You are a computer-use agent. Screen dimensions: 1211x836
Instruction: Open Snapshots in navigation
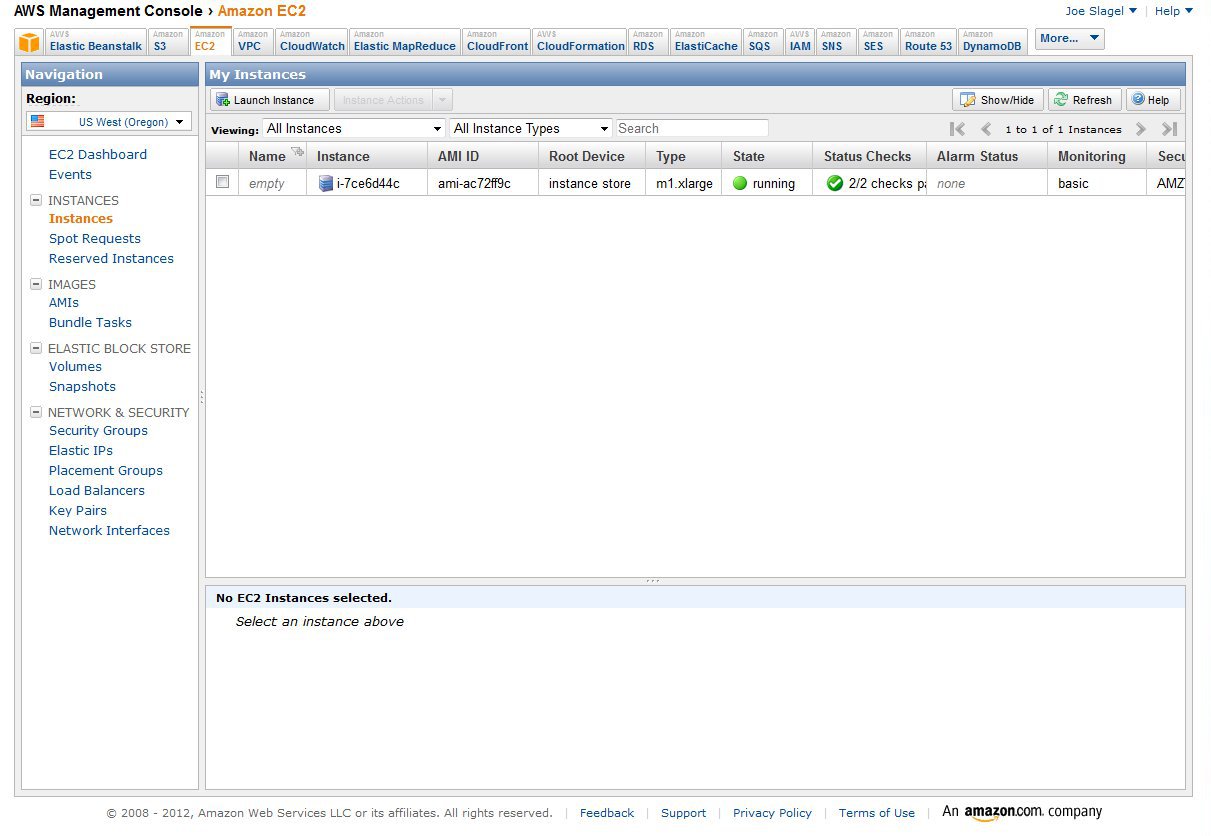(x=82, y=386)
